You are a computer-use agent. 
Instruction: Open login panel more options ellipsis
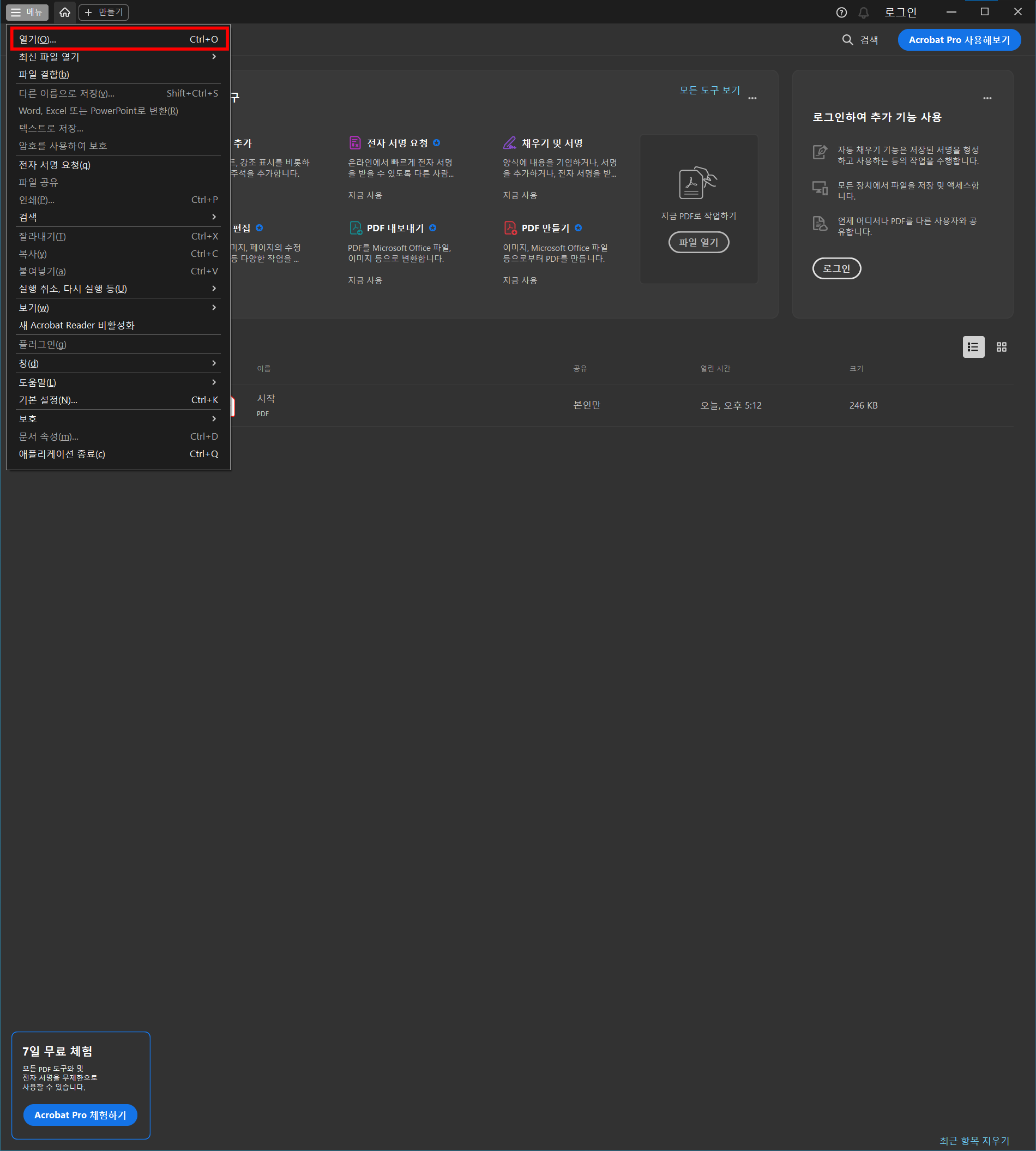(x=987, y=98)
